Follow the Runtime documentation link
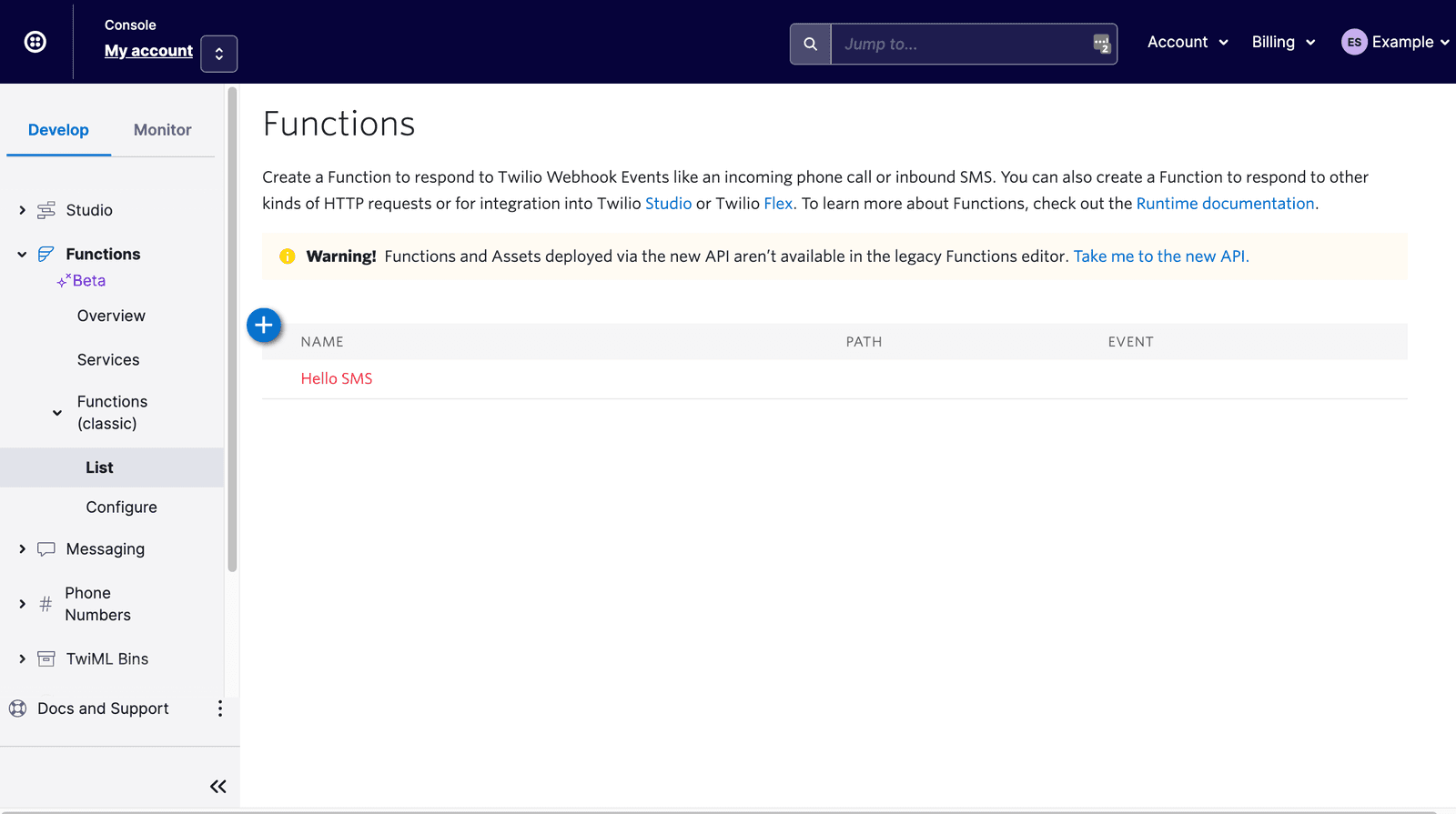Viewport: 1456px width, 814px height. (1225, 204)
